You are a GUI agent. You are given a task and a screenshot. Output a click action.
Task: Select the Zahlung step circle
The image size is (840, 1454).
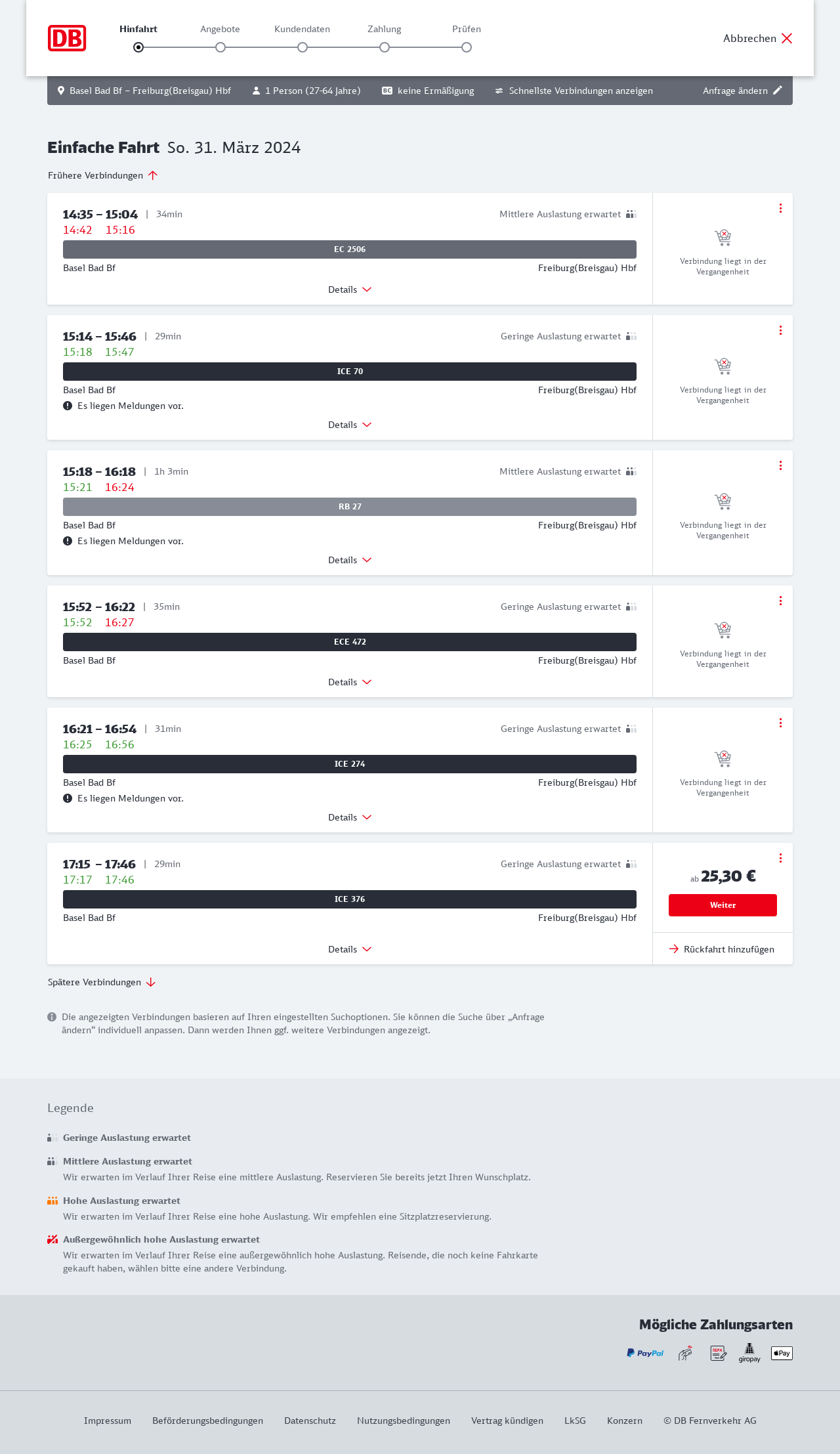385,47
